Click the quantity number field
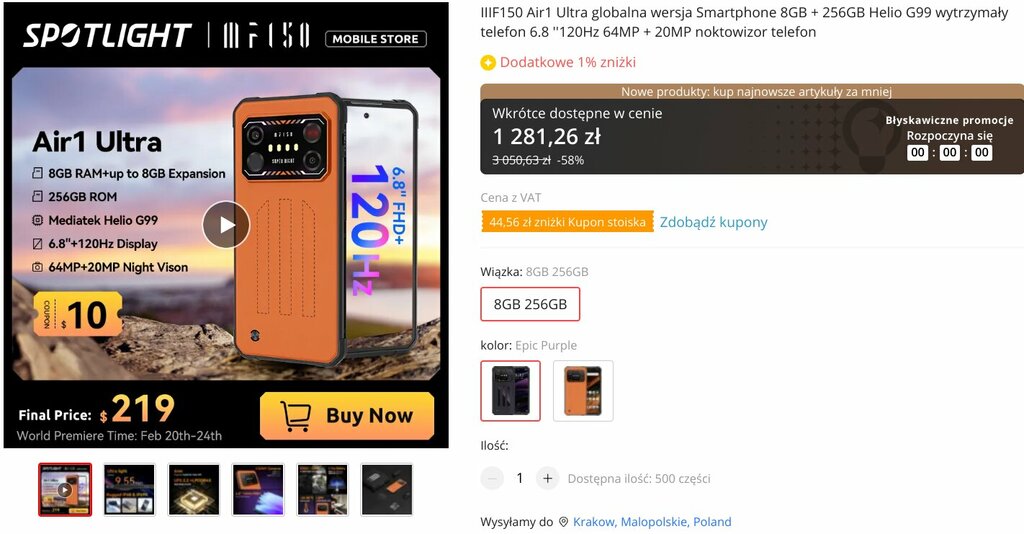 click(x=520, y=479)
